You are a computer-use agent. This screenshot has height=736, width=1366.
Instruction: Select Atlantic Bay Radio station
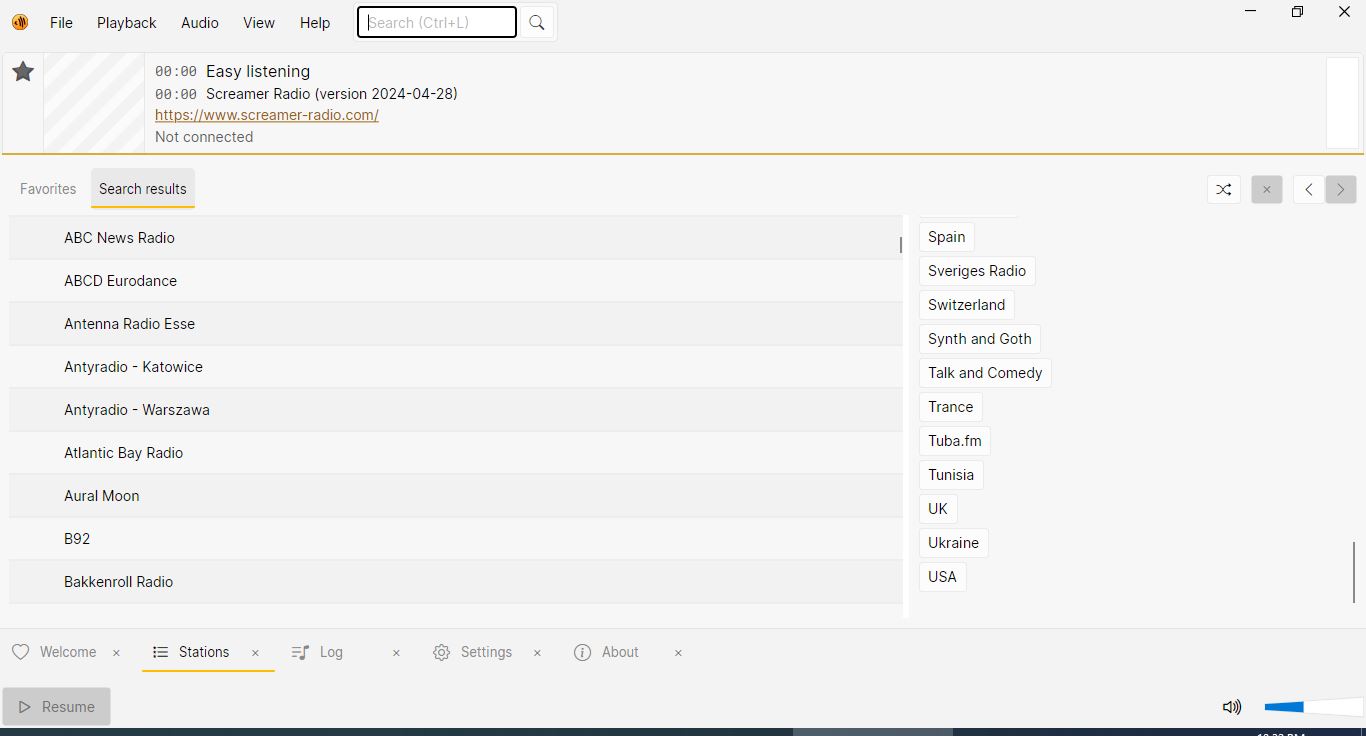[456, 453]
